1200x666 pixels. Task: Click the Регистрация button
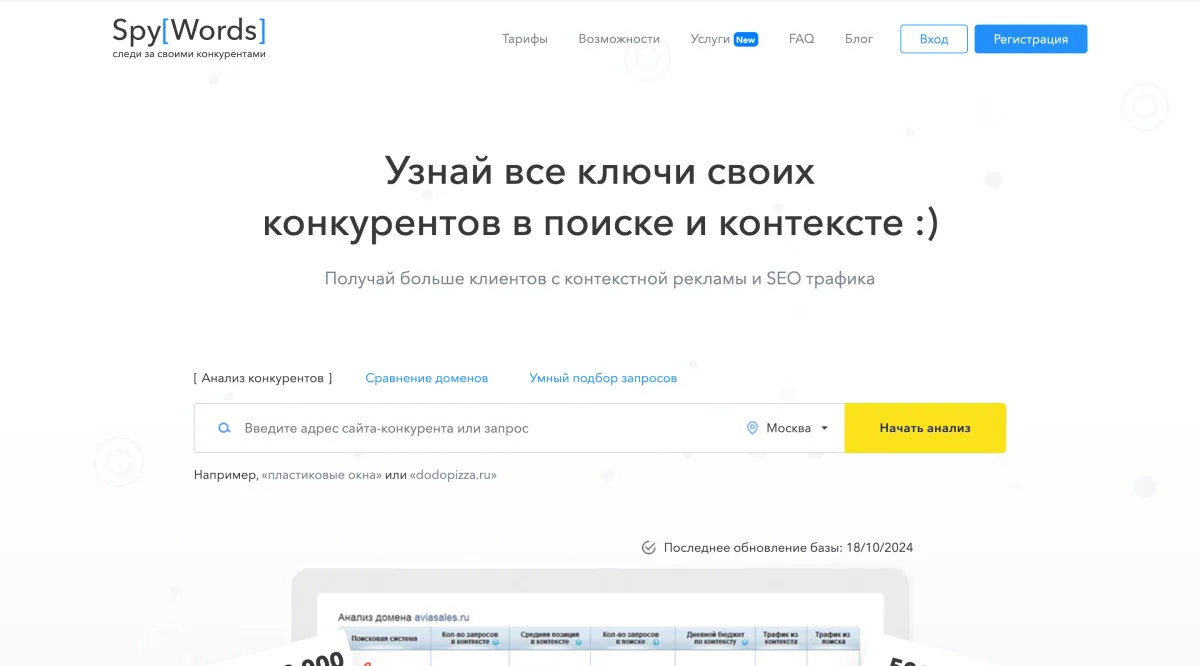point(1030,39)
